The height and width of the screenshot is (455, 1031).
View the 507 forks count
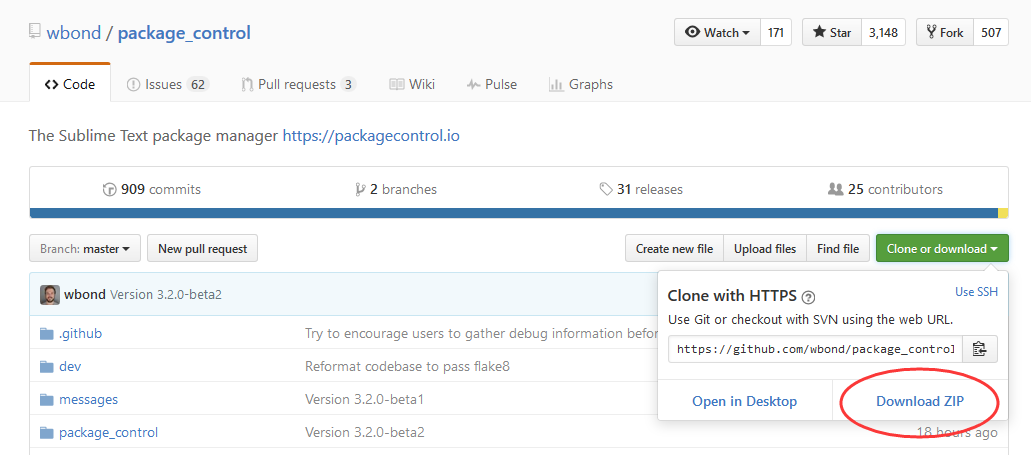coord(991,32)
